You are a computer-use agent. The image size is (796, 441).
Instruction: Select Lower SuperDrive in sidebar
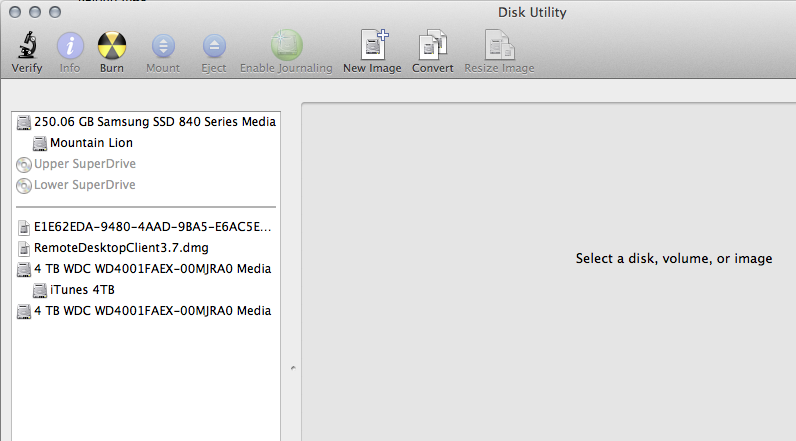(x=84, y=185)
